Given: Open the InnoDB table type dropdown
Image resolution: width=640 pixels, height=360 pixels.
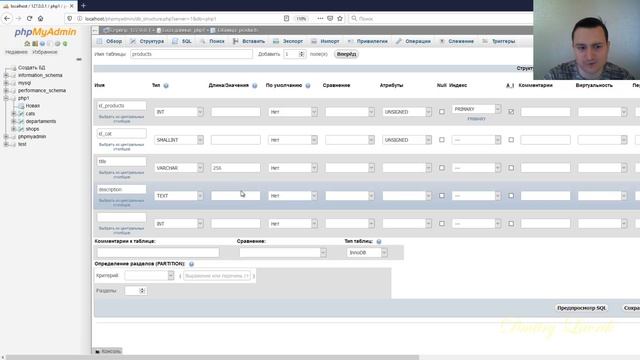Looking at the screenshot, I should (x=367, y=253).
